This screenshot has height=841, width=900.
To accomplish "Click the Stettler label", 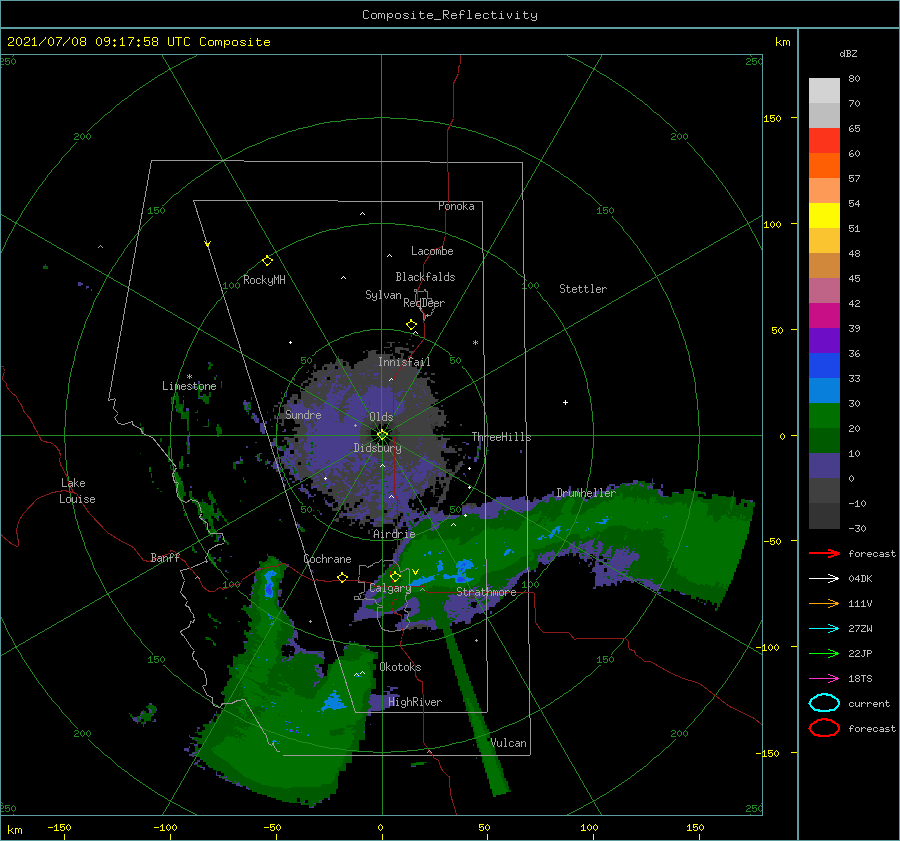I will pos(583,289).
